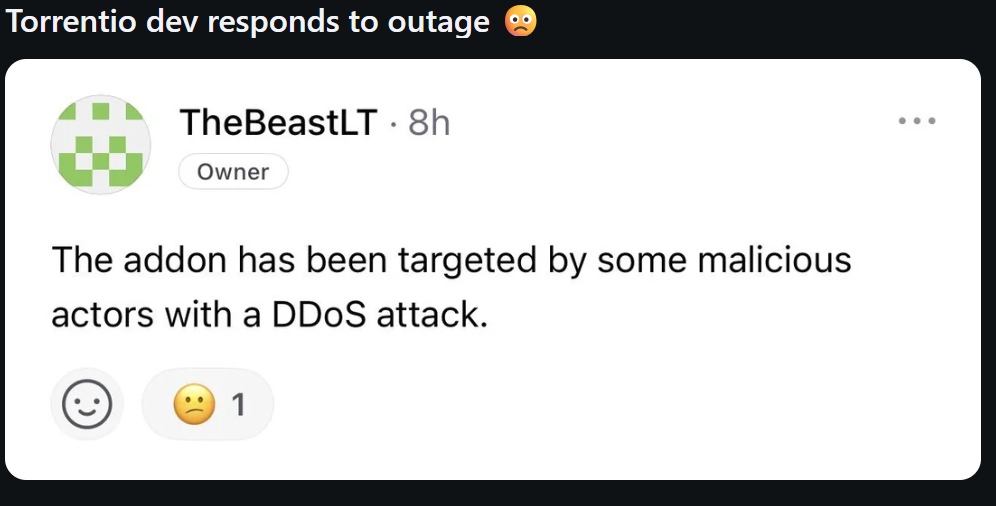Toggle the confused face reaction pill
The image size is (996, 506).
click(208, 404)
